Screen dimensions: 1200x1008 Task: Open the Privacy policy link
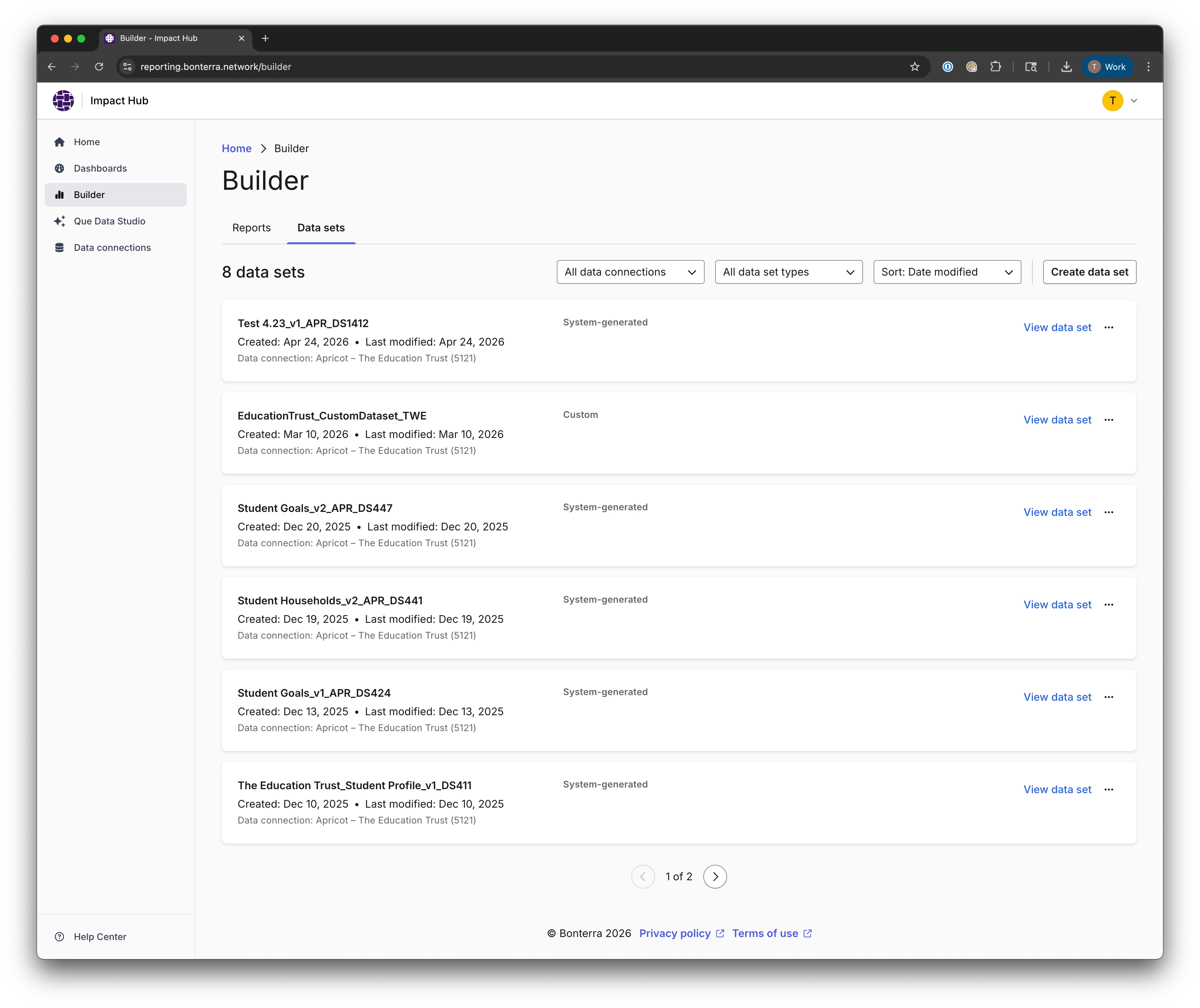pos(675,933)
